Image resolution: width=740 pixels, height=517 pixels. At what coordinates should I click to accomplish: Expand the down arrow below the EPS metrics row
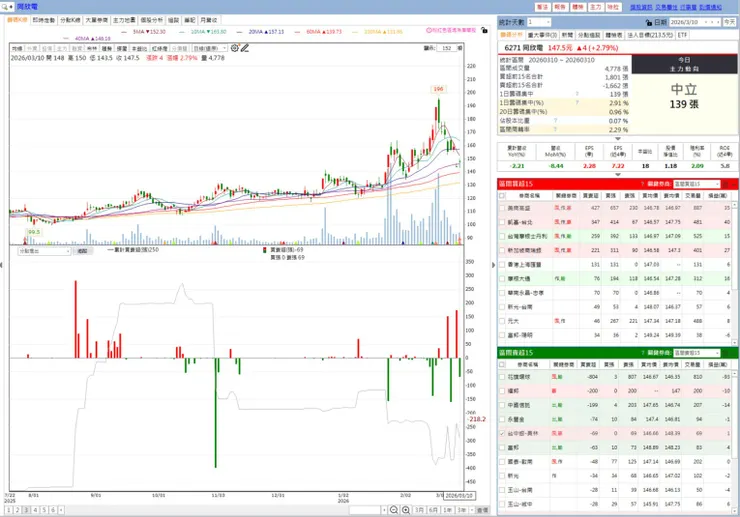(x=618, y=174)
